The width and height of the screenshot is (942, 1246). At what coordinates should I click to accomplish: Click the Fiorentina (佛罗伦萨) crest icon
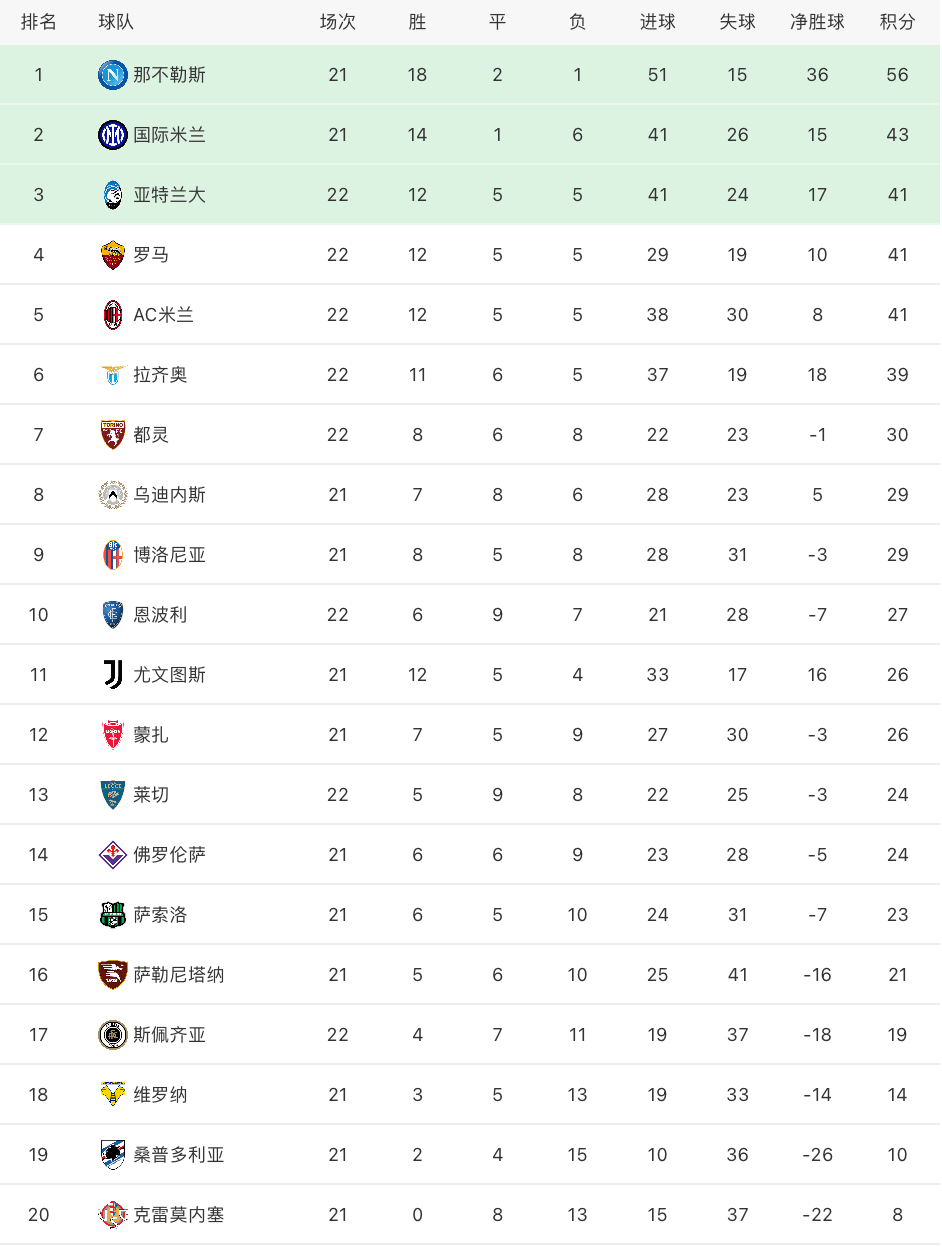(x=113, y=854)
